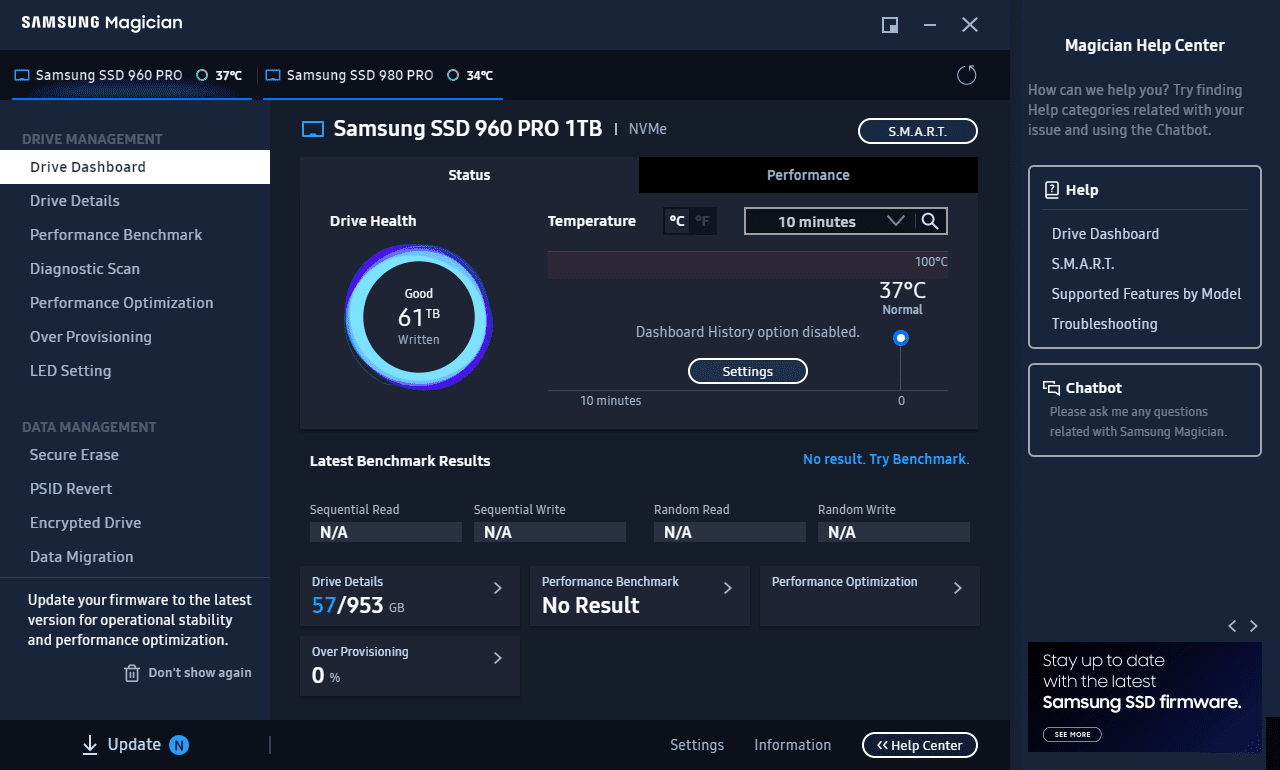The height and width of the screenshot is (770, 1280).
Task: Click the next banner arrow in Help Center
Action: point(1254,626)
